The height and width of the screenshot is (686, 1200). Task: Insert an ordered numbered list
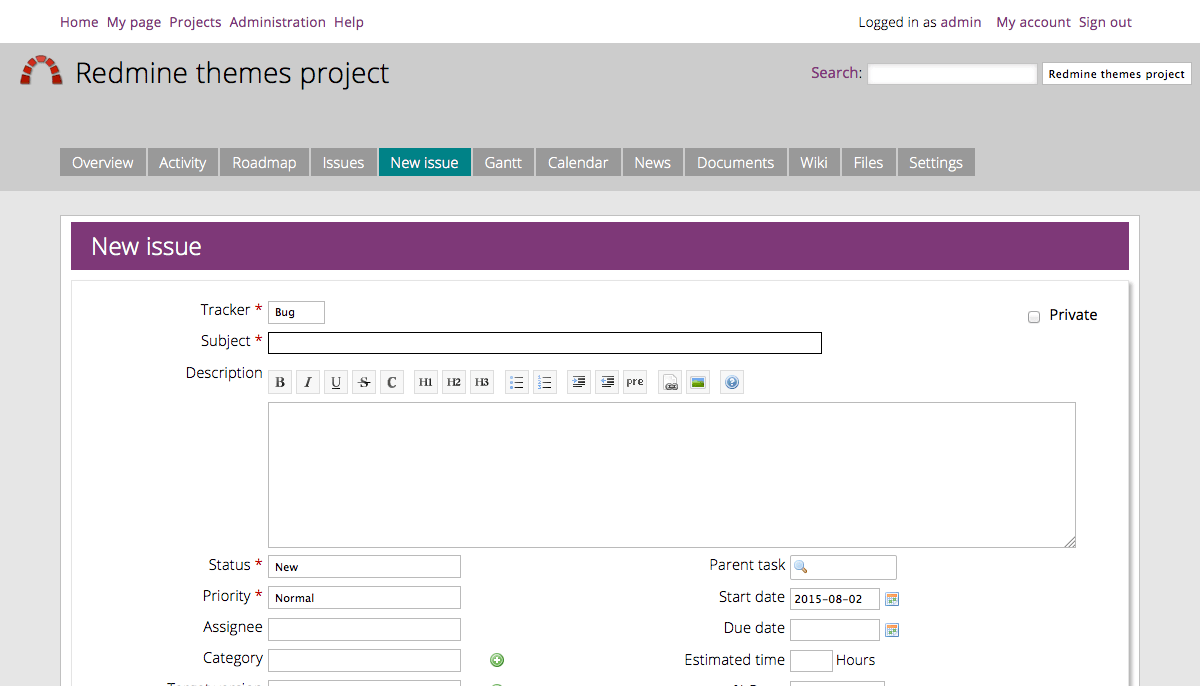[x=545, y=382]
